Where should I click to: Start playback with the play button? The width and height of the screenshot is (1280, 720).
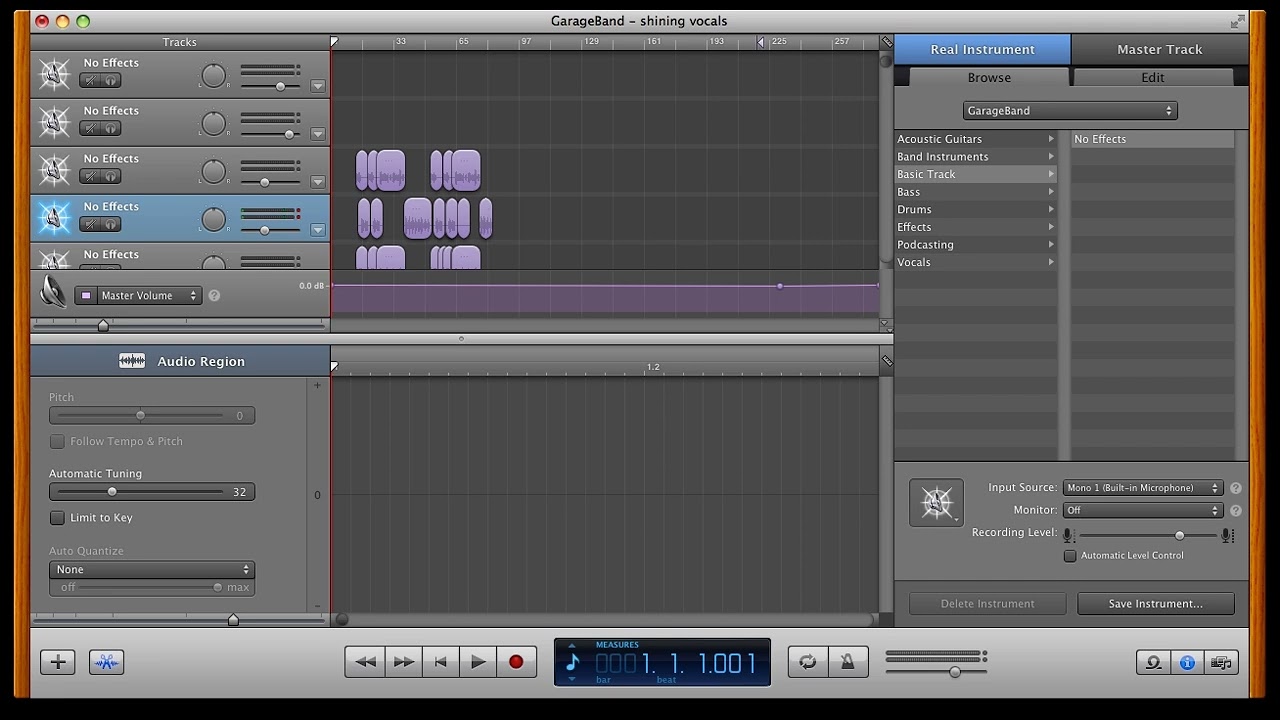pos(478,662)
